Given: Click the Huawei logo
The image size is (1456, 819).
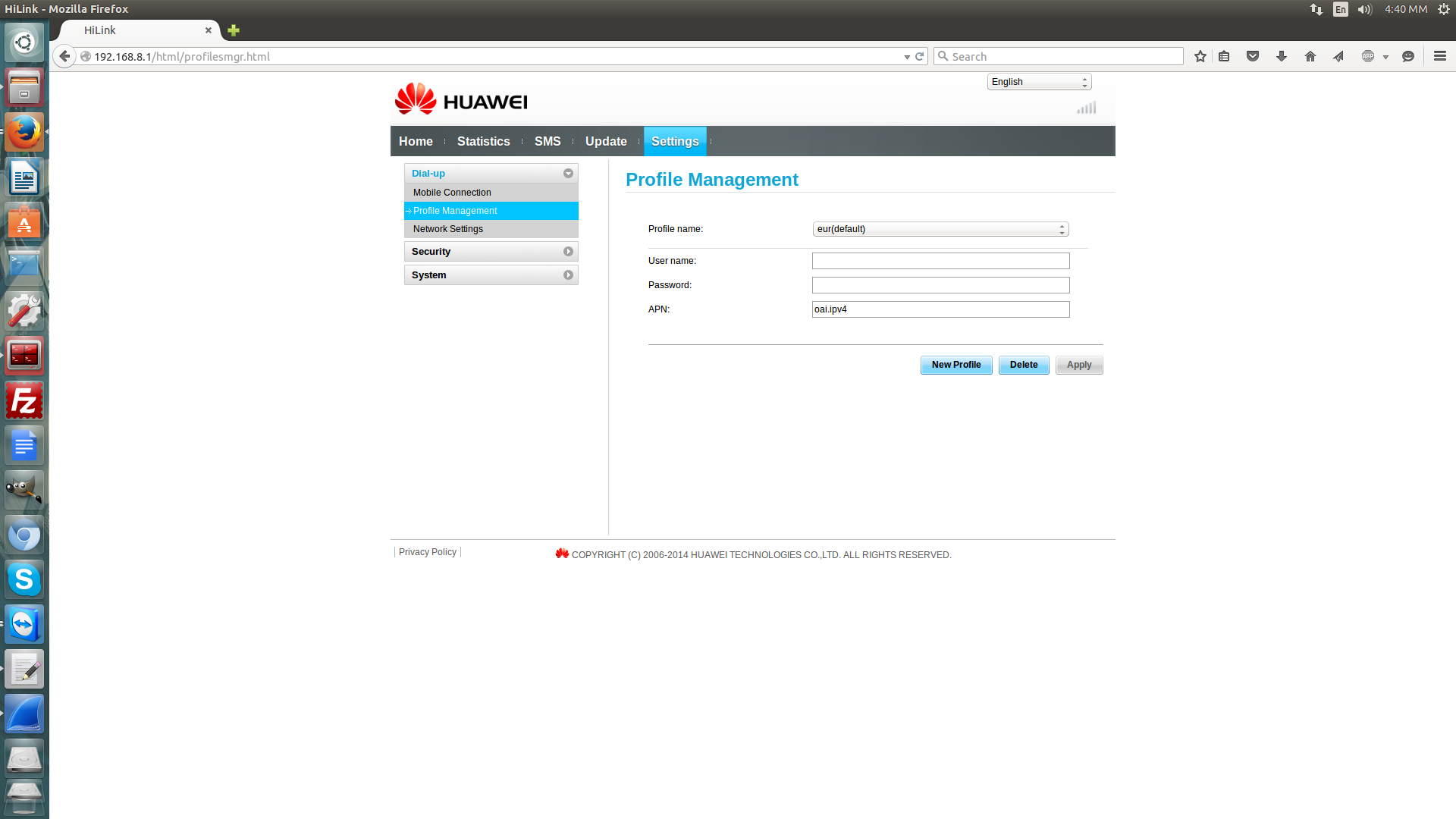Looking at the screenshot, I should pyautogui.click(x=461, y=99).
